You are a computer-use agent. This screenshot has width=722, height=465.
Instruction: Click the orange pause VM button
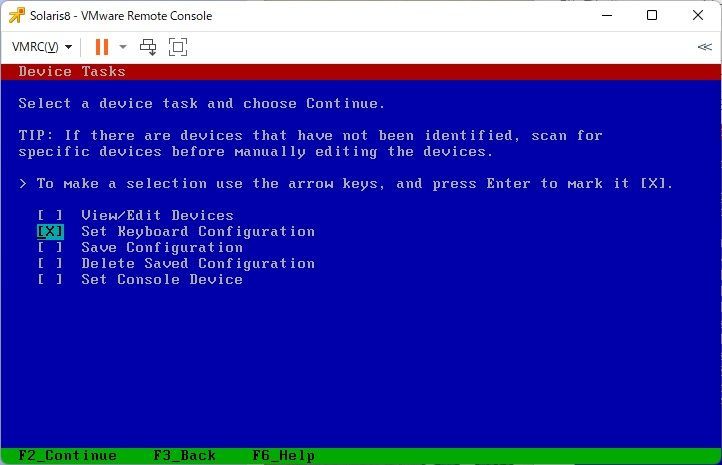pos(102,46)
